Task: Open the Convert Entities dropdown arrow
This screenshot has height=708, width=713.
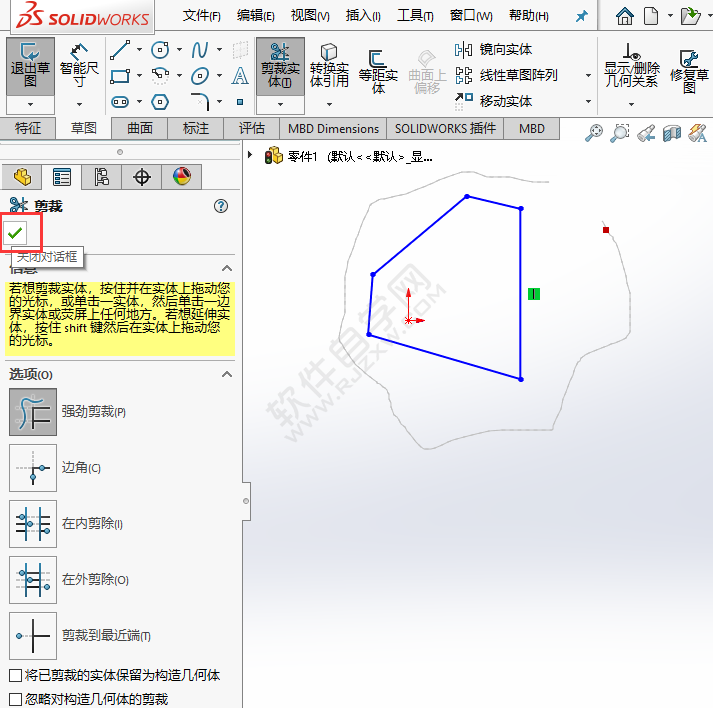Action: pyautogui.click(x=329, y=104)
